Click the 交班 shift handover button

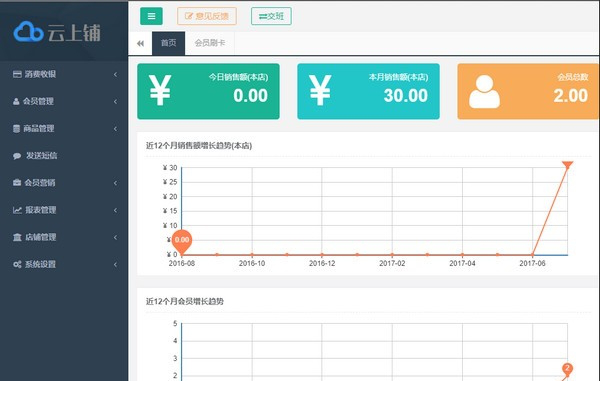pyautogui.click(x=271, y=16)
